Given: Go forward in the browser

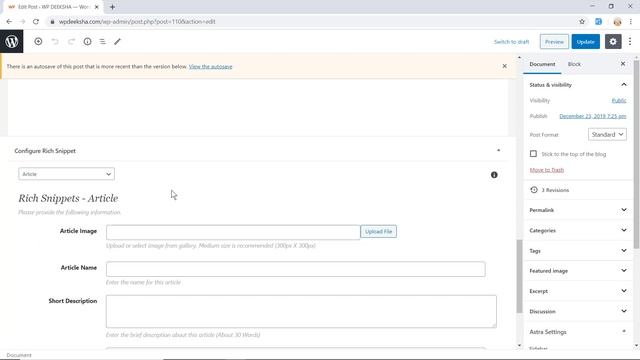Looking at the screenshot, I should point(22,22).
